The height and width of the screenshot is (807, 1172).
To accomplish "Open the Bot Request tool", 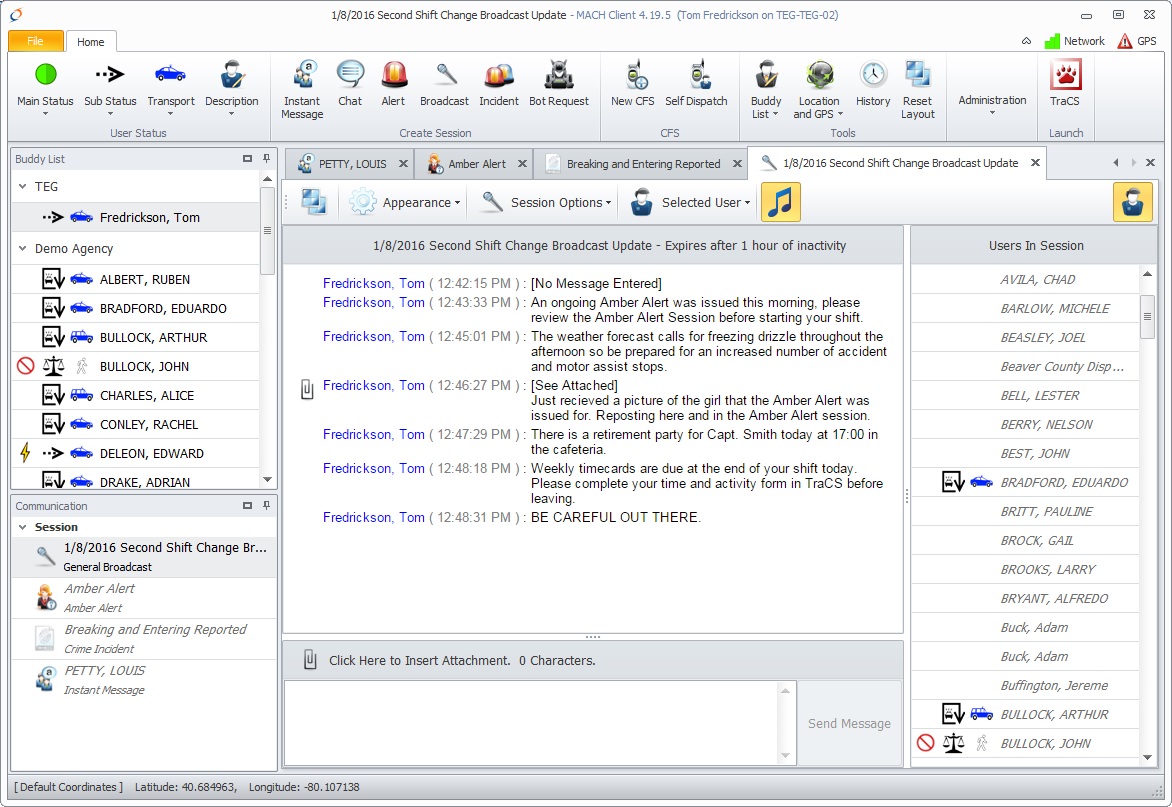I will click(x=558, y=77).
